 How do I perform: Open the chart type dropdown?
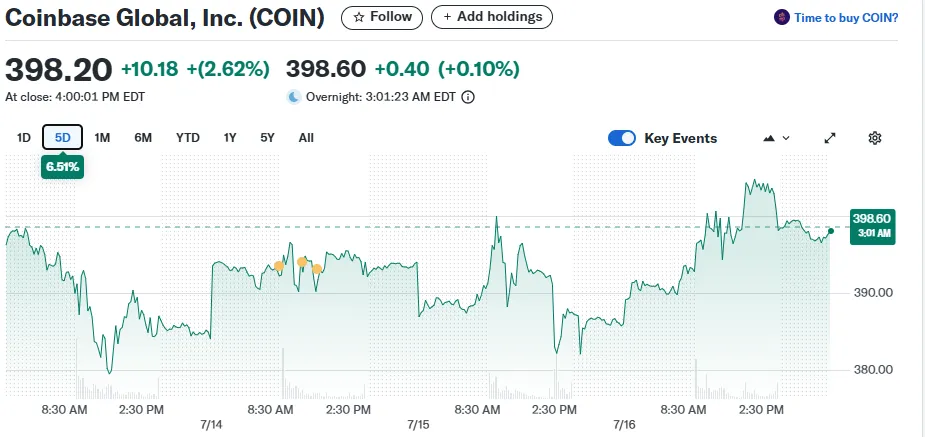pos(776,138)
